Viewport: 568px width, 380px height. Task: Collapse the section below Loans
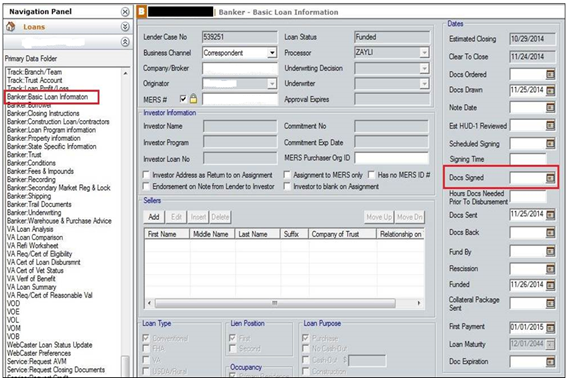tap(125, 42)
